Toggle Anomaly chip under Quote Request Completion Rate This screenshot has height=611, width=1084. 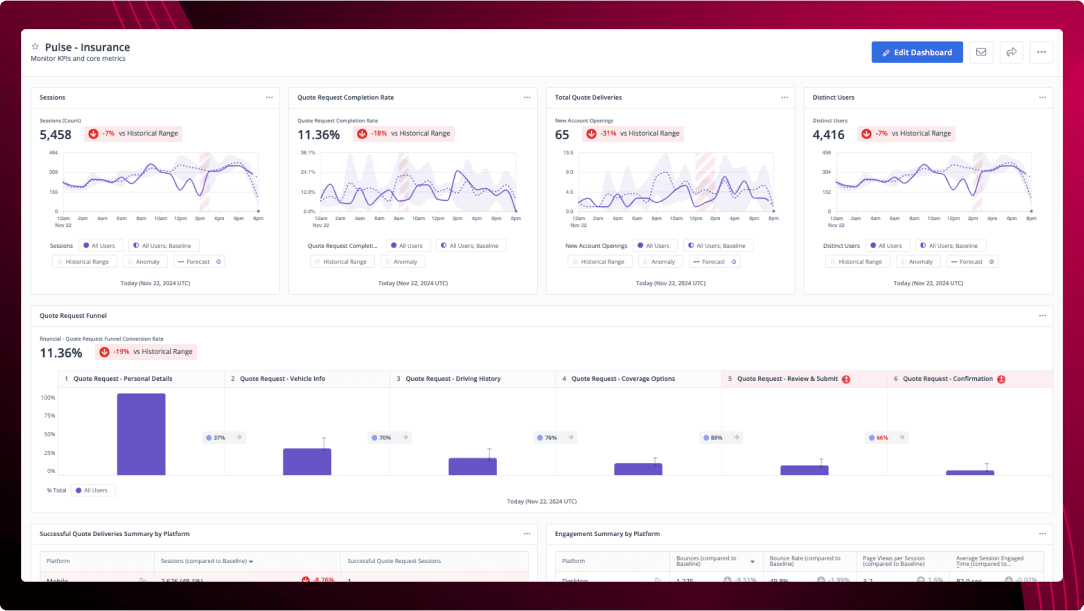click(x=402, y=261)
